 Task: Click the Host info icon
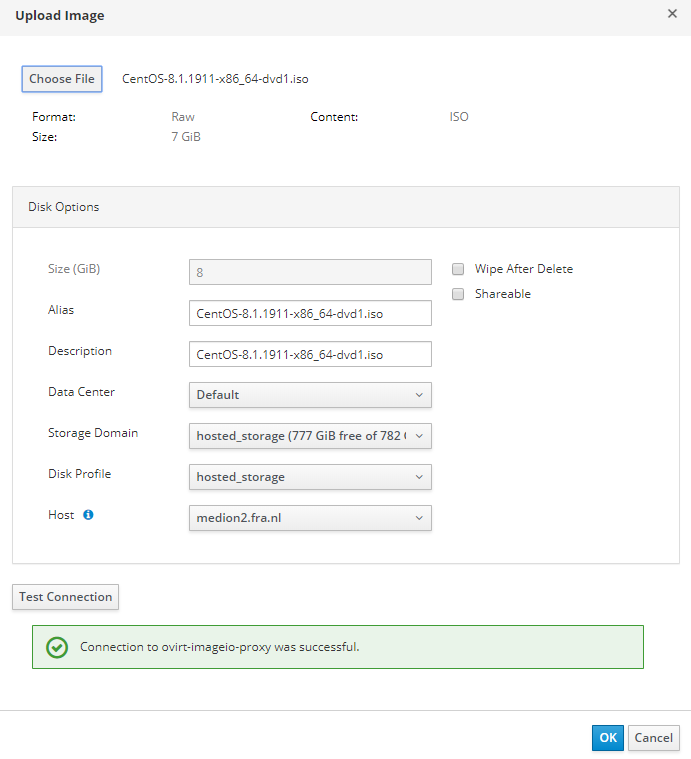coord(88,515)
